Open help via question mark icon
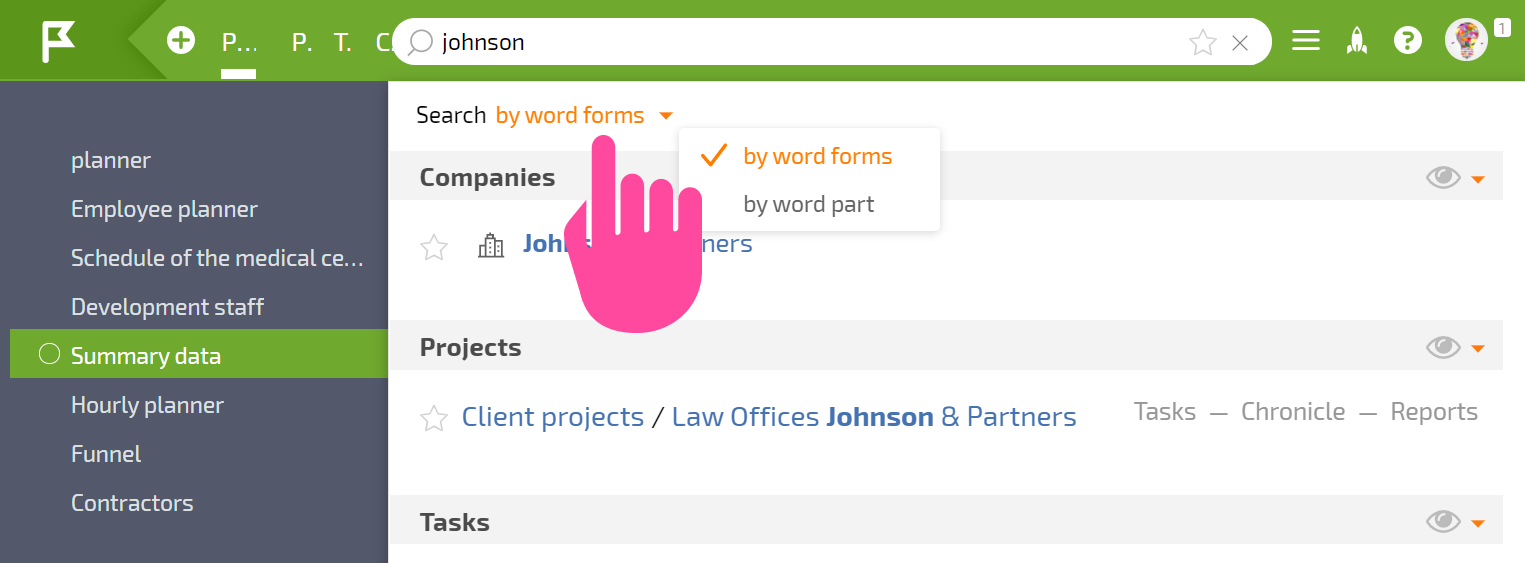Image resolution: width=1525 pixels, height=563 pixels. (x=1408, y=41)
